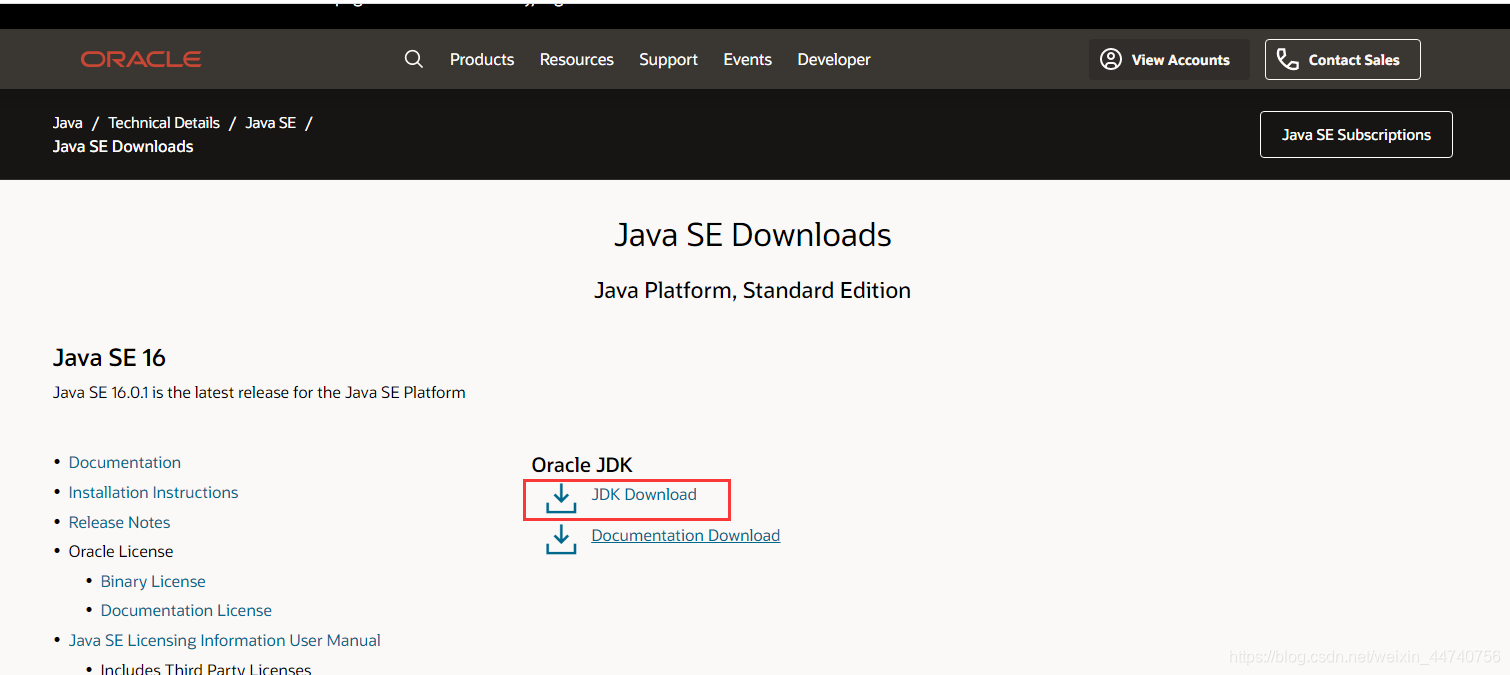Open the Products menu
Screen dimensions: 1510x675
coord(482,60)
